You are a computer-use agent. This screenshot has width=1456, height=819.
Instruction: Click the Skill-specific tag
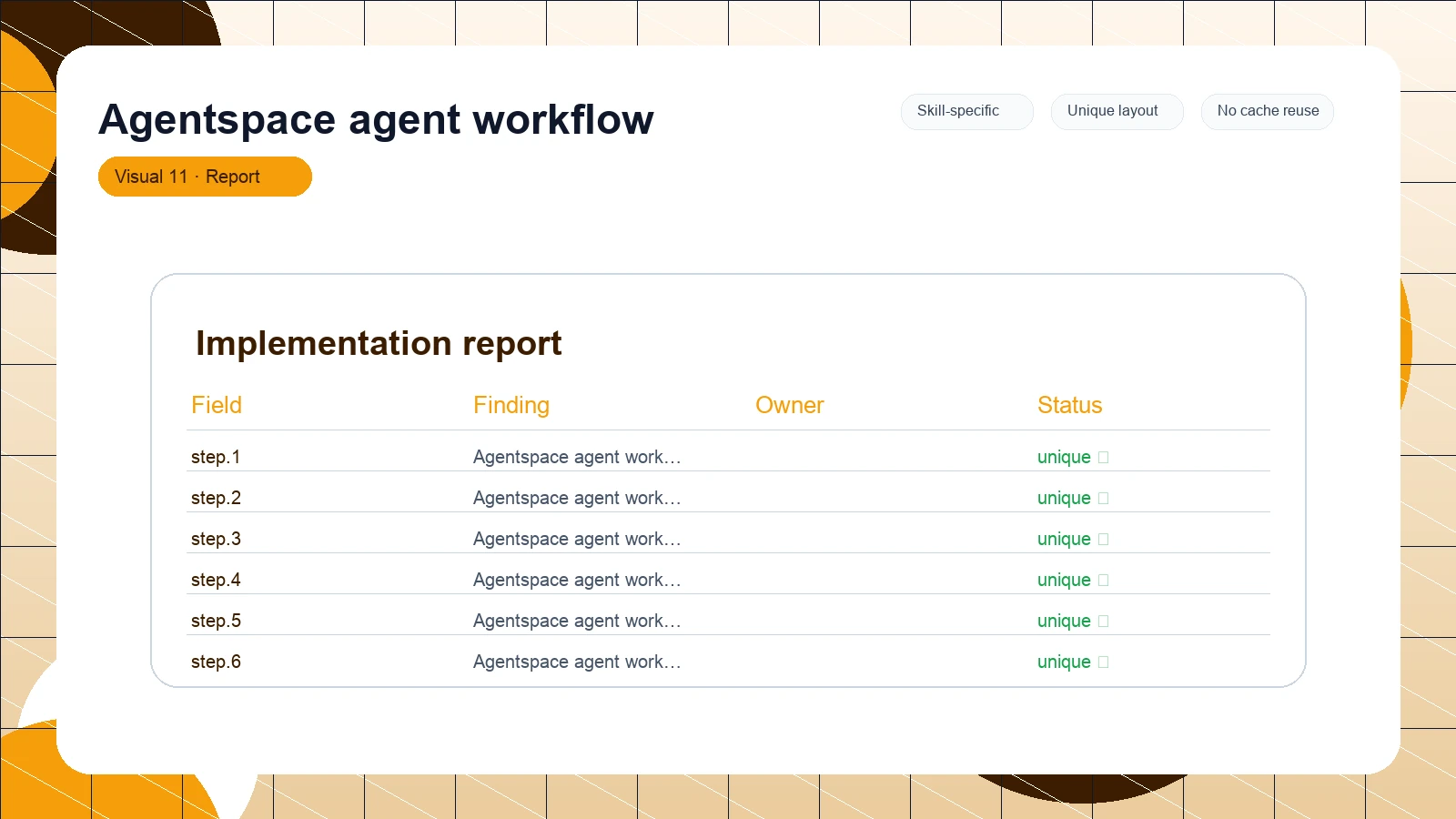967,111
